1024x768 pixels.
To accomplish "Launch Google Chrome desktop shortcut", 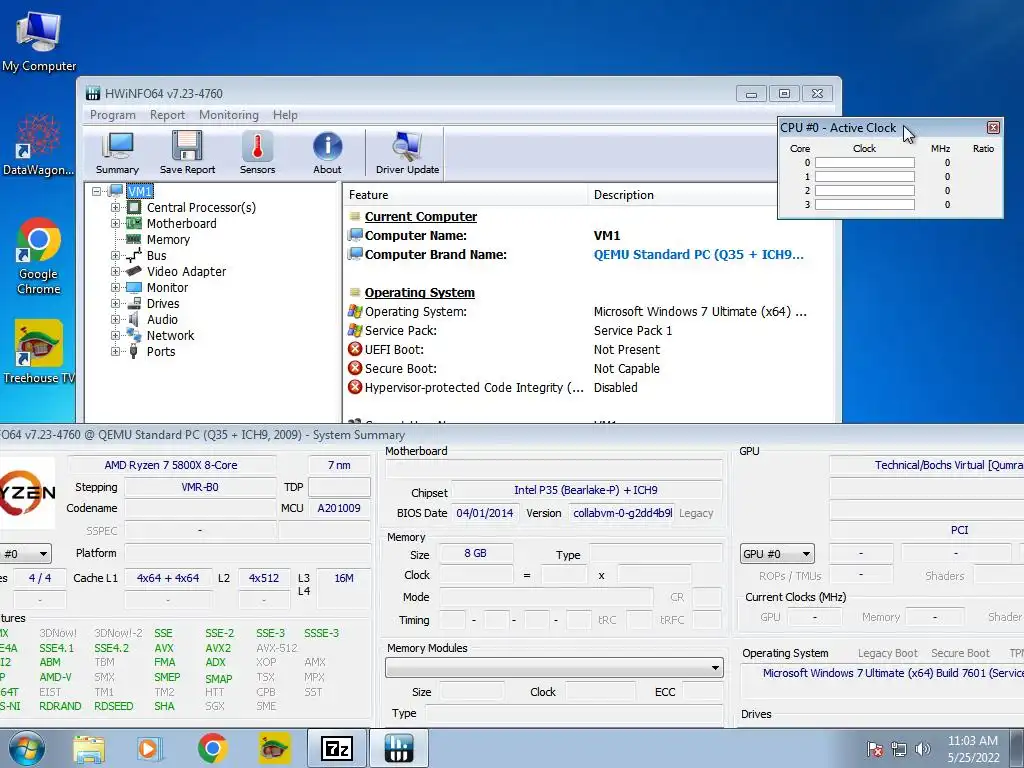I will point(39,256).
